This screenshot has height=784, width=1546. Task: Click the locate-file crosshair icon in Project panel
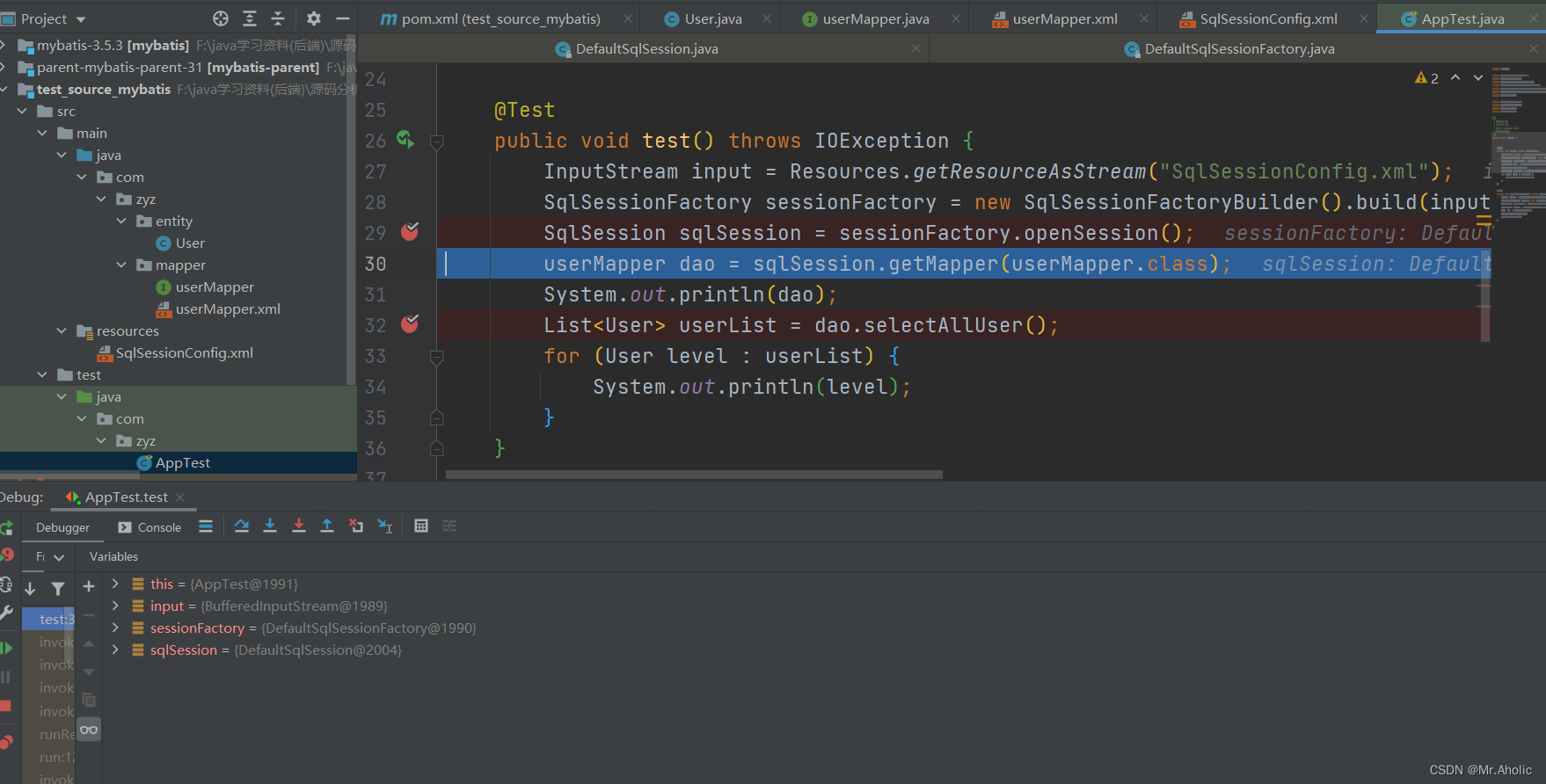221,18
